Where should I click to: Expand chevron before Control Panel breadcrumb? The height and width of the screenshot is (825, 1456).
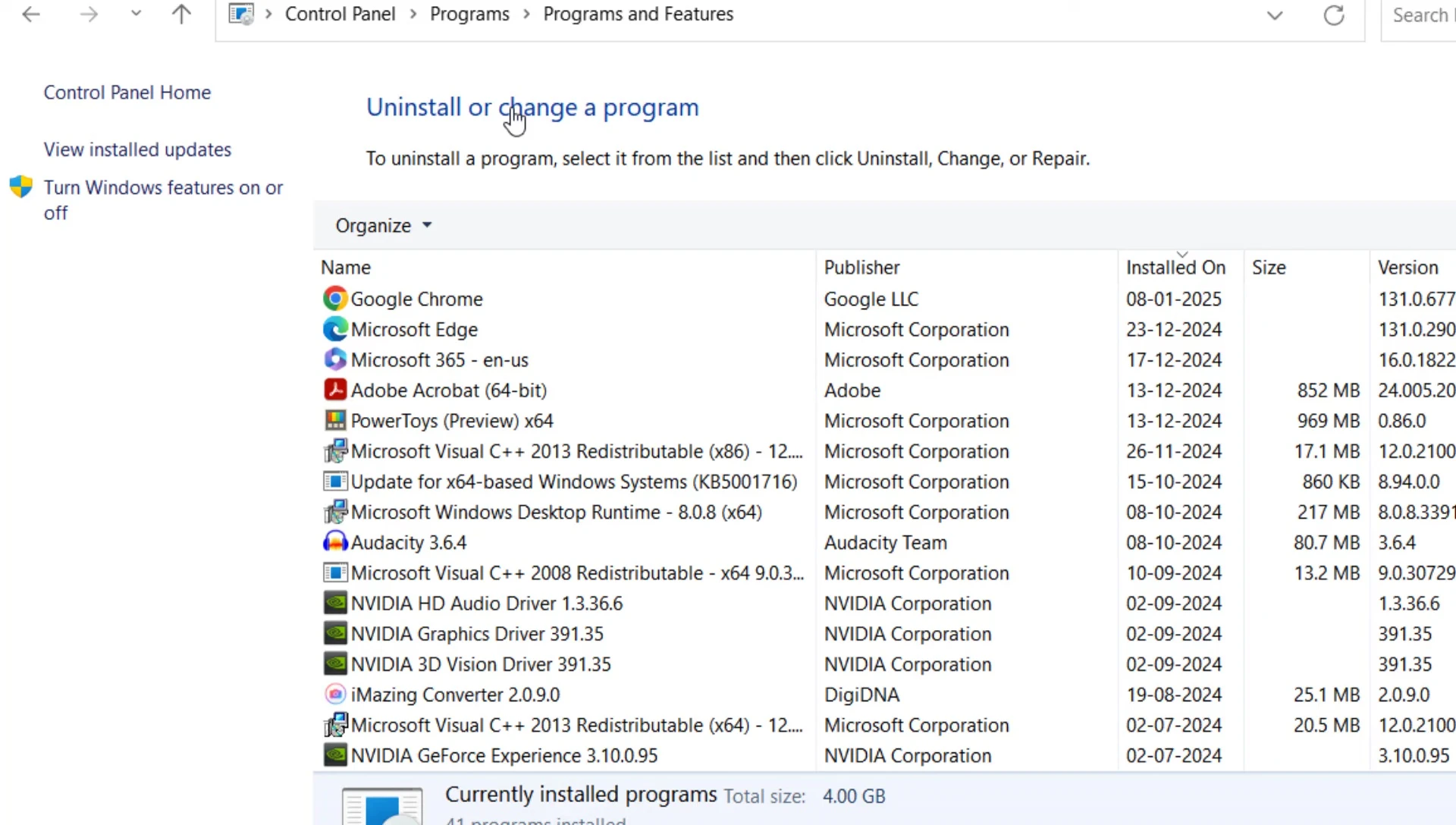coord(268,14)
